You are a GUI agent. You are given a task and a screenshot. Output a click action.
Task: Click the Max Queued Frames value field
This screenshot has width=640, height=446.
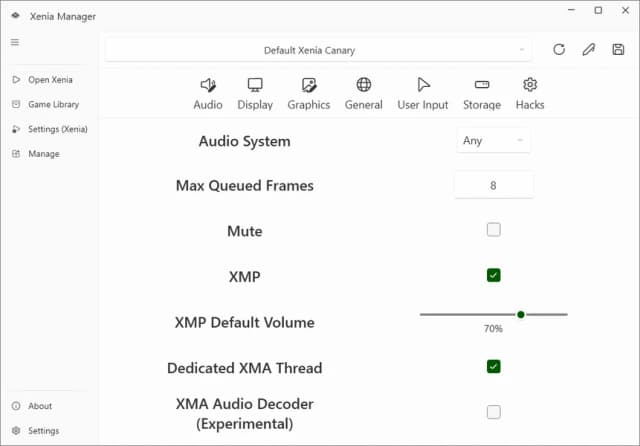coord(493,185)
